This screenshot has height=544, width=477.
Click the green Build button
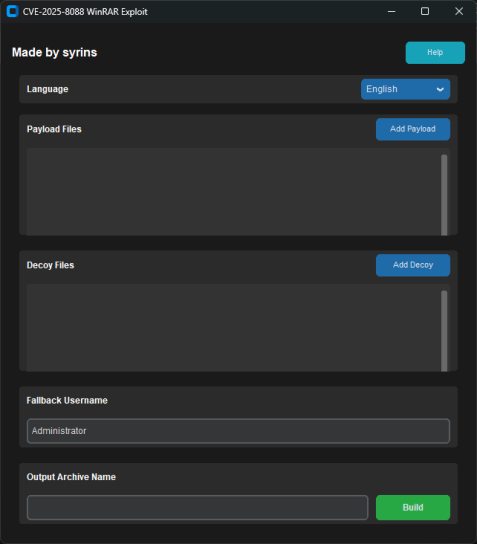tap(413, 508)
